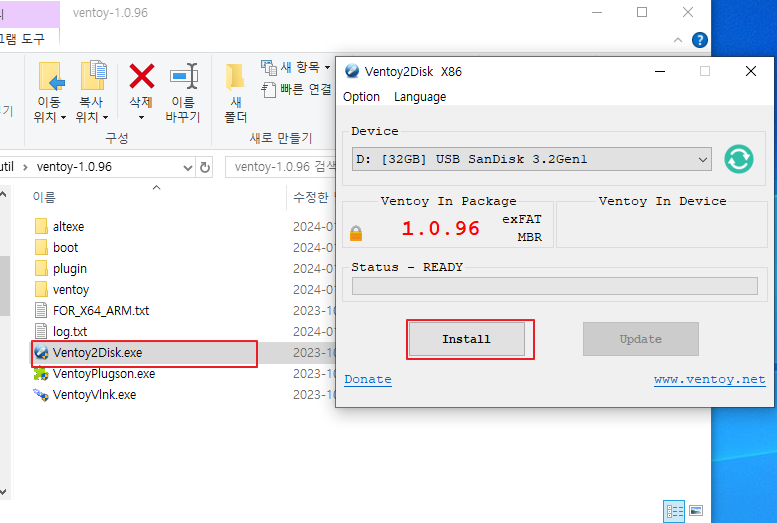This screenshot has width=777, height=523.
Task: Click the VentoyVlnk.exe file icon
Action: pos(41,395)
